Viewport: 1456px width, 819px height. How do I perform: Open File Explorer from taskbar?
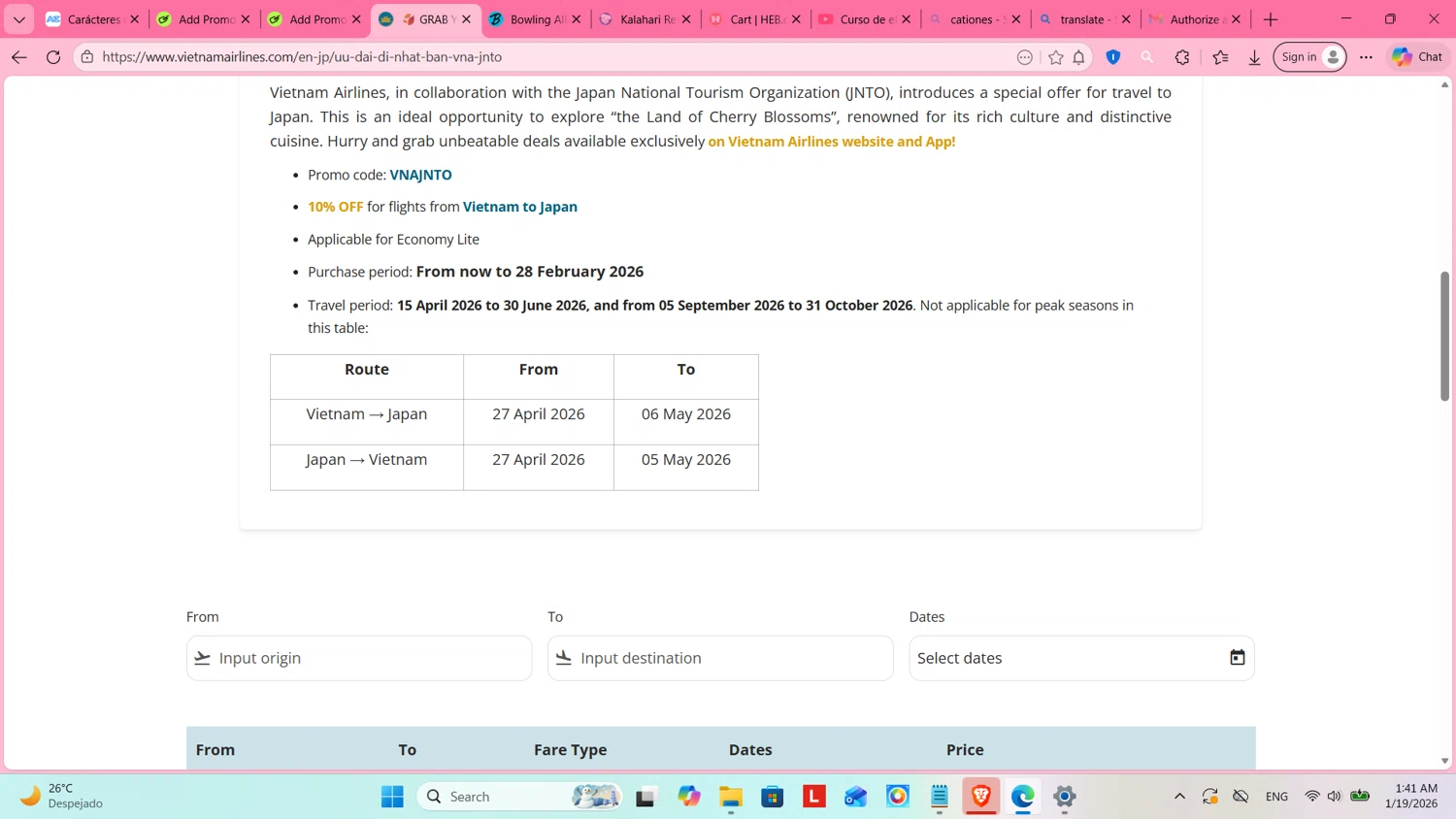(x=731, y=797)
